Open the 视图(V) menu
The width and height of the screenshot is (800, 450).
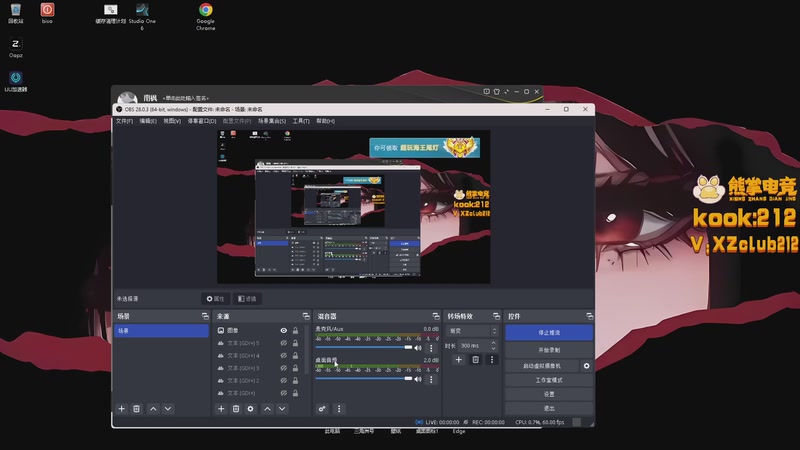click(172, 121)
